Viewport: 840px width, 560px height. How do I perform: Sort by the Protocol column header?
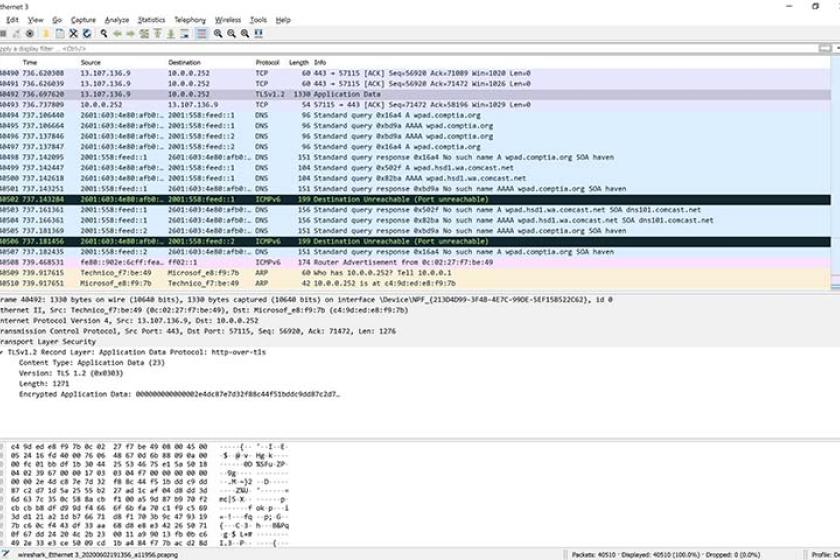[267, 62]
